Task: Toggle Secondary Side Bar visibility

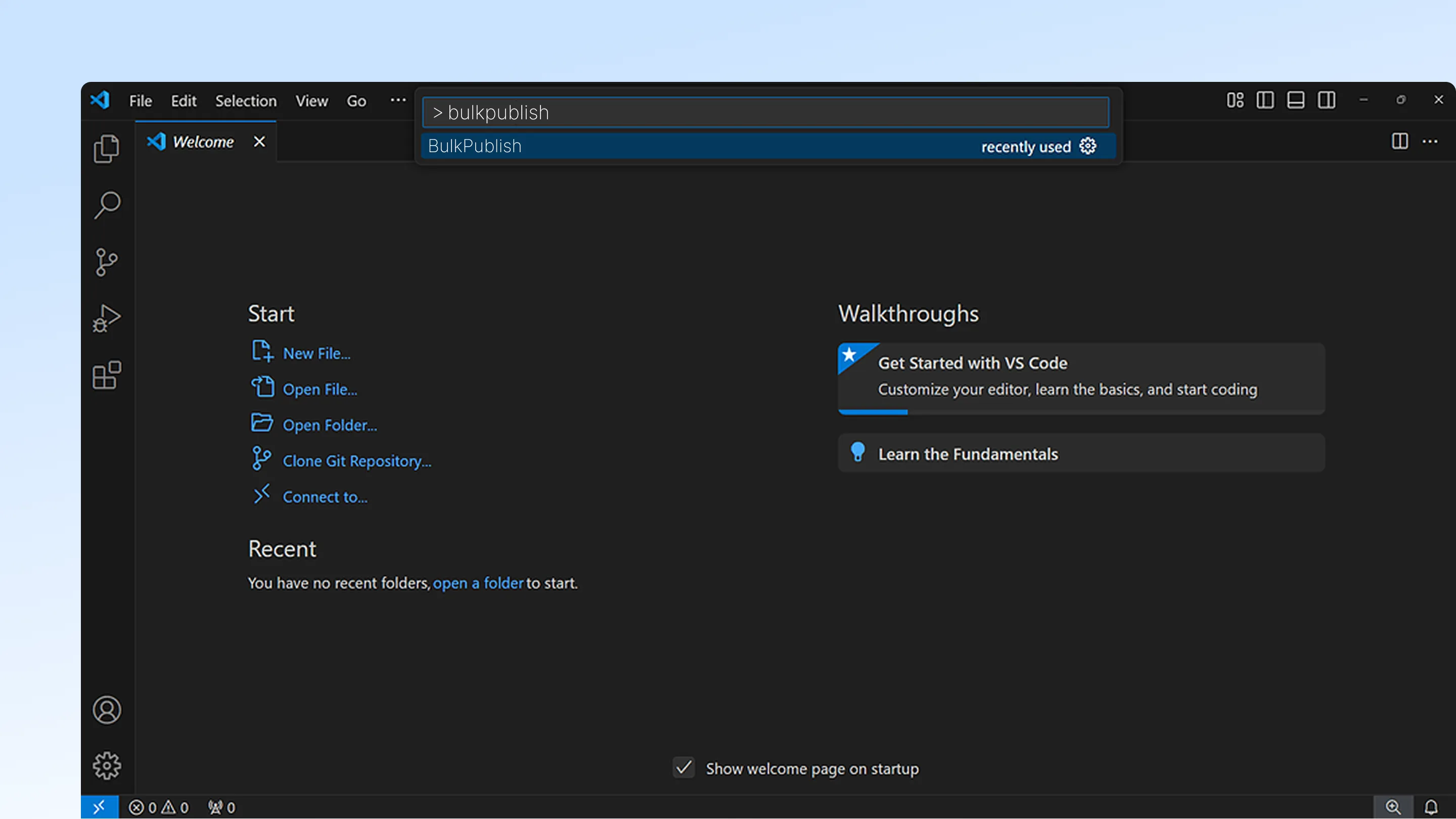Action: pyautogui.click(x=1327, y=100)
